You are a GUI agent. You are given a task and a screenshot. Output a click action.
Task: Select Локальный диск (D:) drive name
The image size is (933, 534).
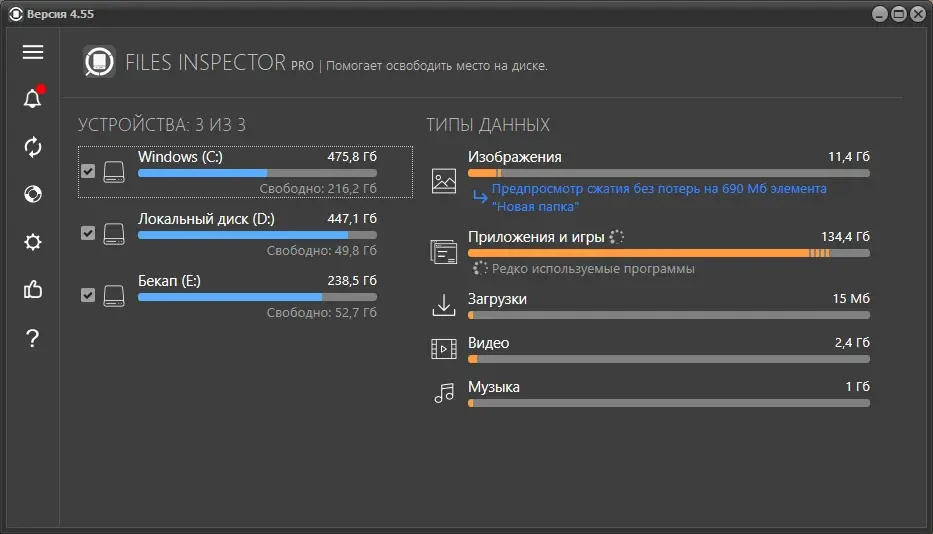coord(206,218)
